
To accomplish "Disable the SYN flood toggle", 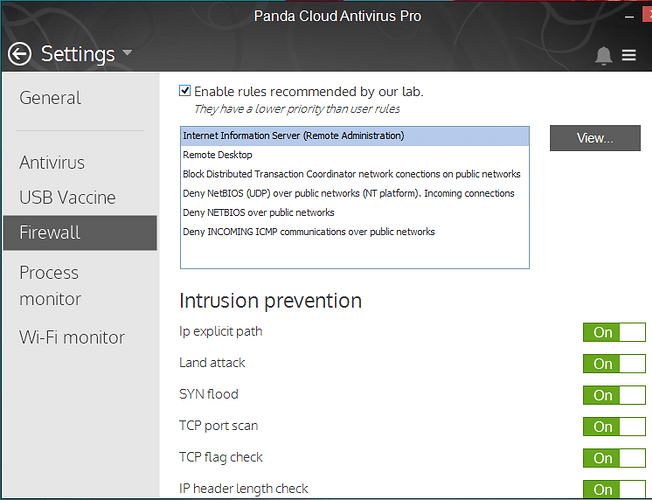I will [x=614, y=395].
